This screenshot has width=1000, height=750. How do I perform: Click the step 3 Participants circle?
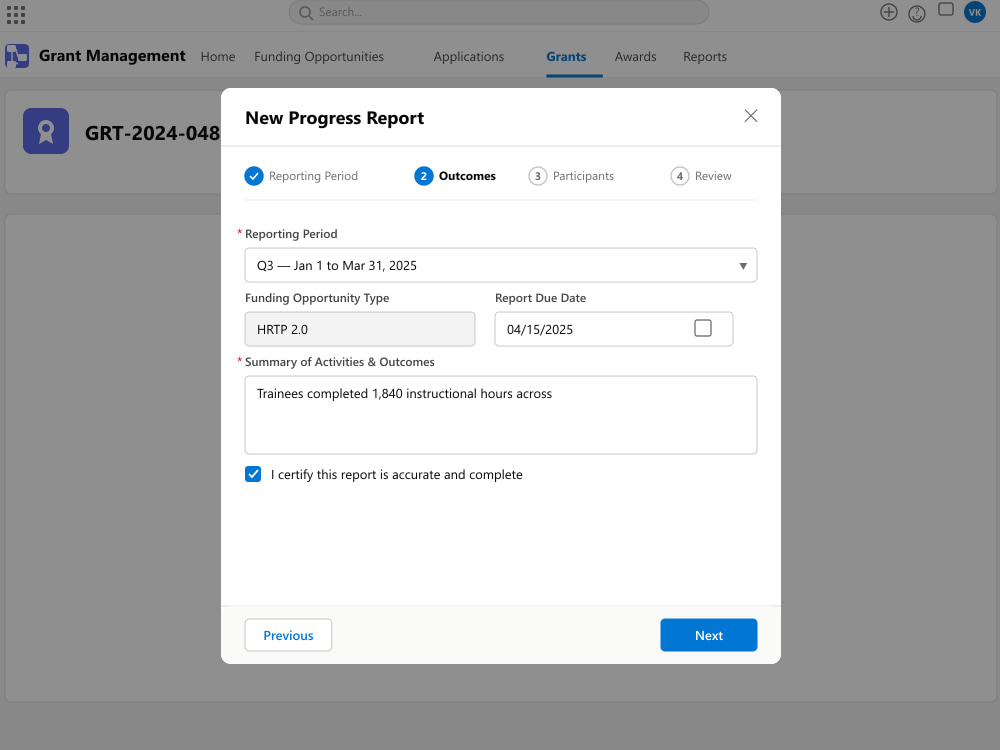(x=538, y=176)
